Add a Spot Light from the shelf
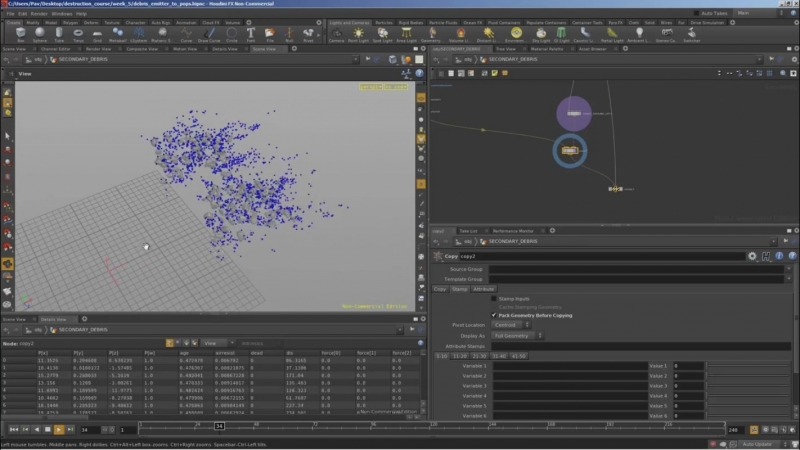Image resolution: width=800 pixels, height=450 pixels. [382, 34]
